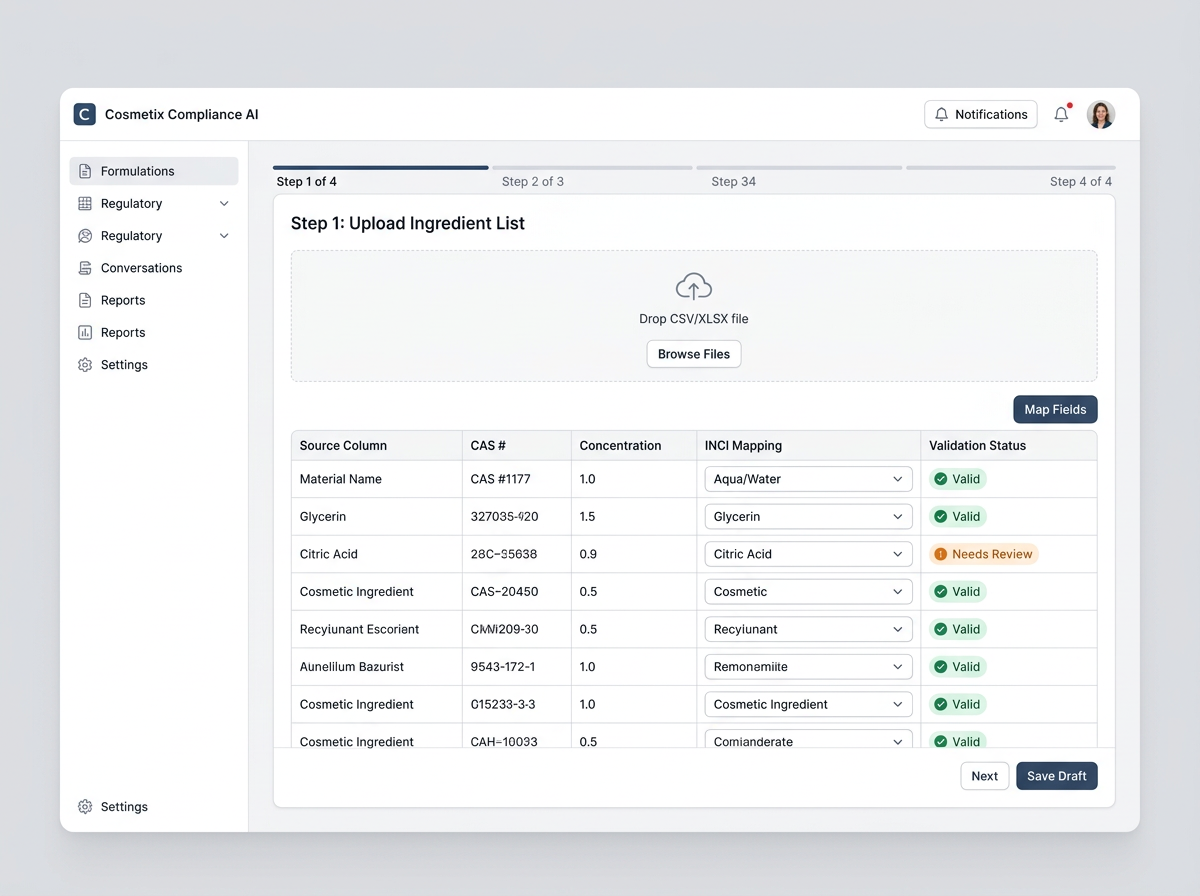This screenshot has height=896, width=1200.
Task: Open the Remonemiite dropdown for Aunellium Bazurist
Action: coord(808,666)
